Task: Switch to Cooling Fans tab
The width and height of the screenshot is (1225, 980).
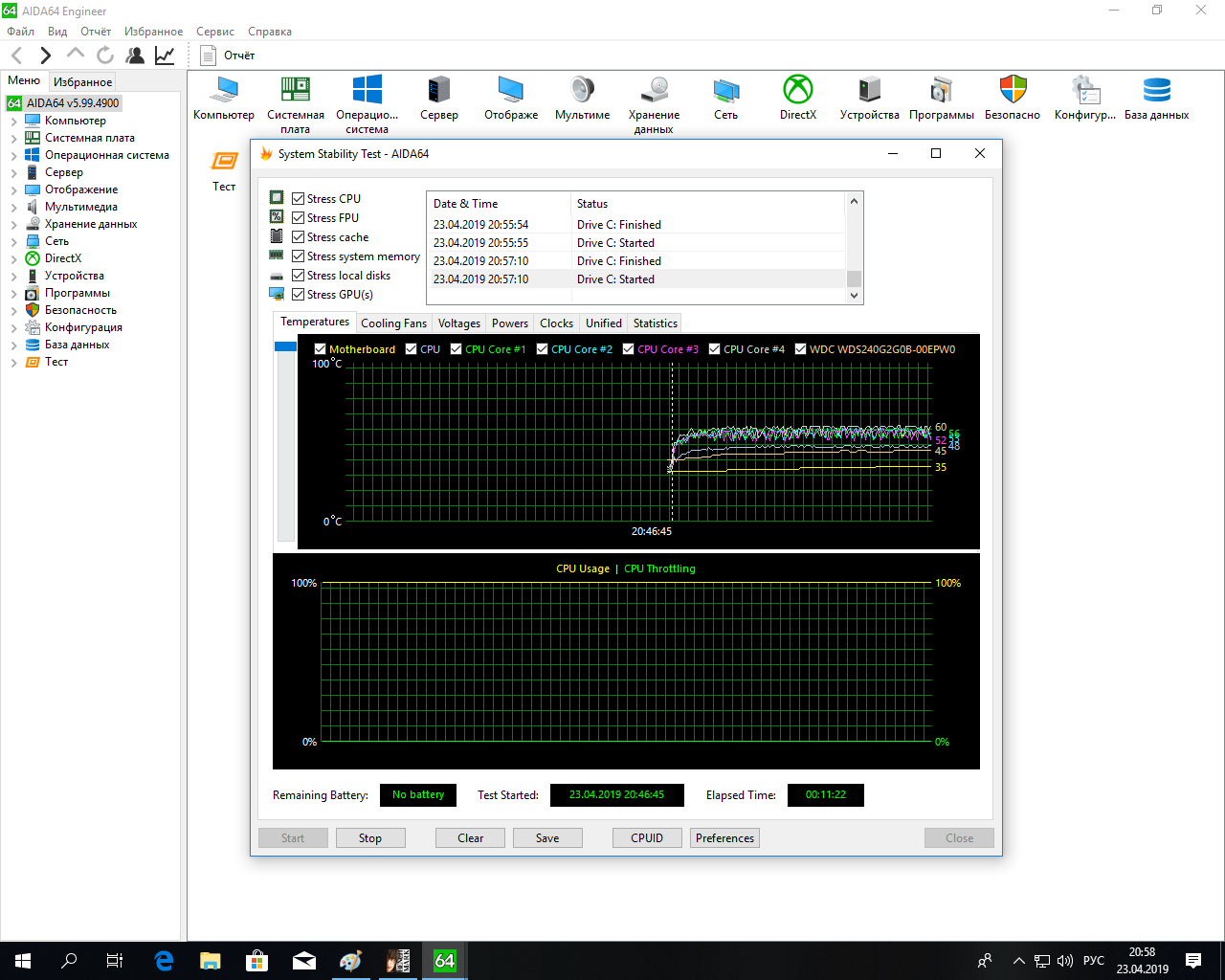Action: coord(393,323)
